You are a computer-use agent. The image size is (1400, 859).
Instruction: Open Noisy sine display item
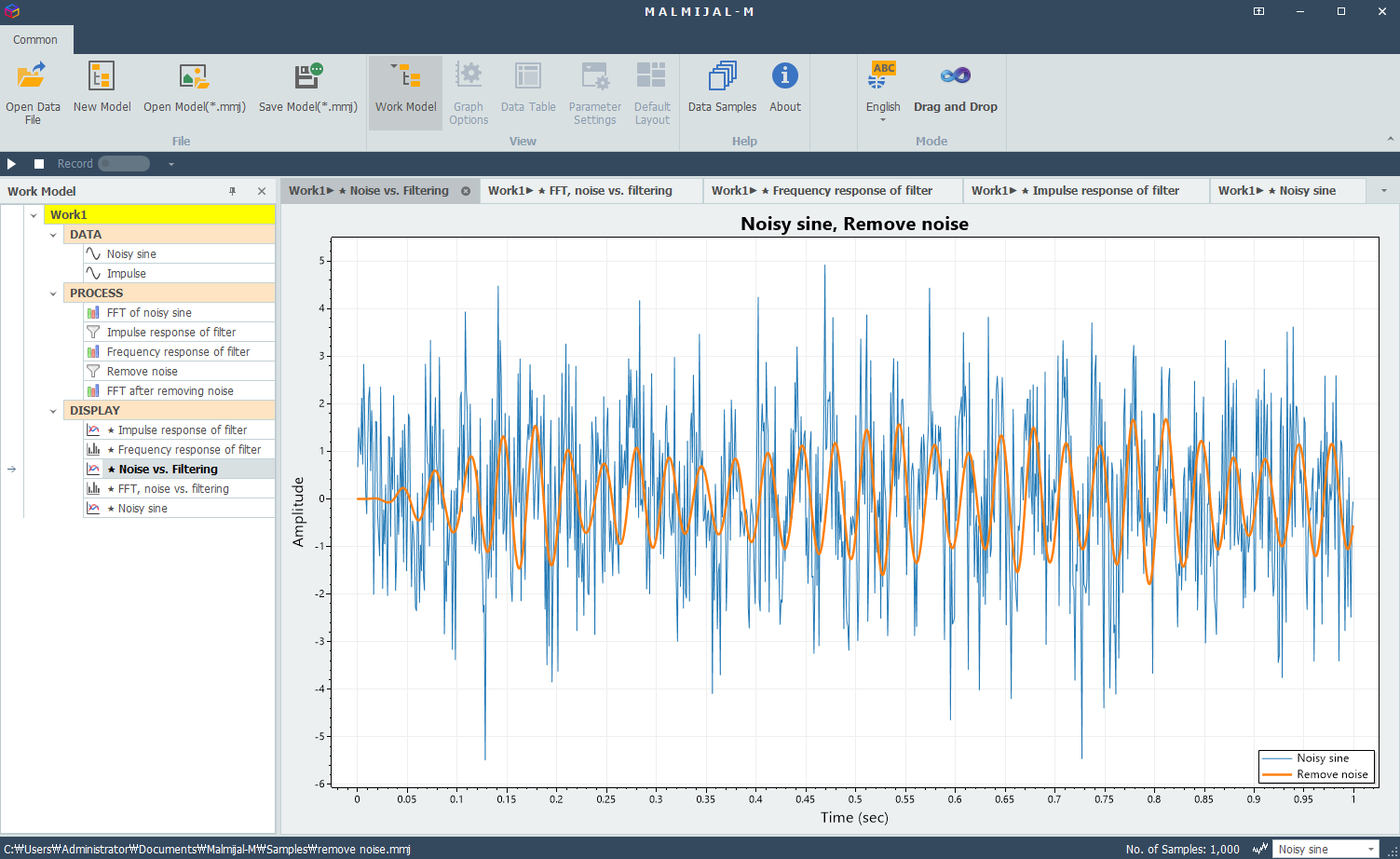click(x=179, y=509)
